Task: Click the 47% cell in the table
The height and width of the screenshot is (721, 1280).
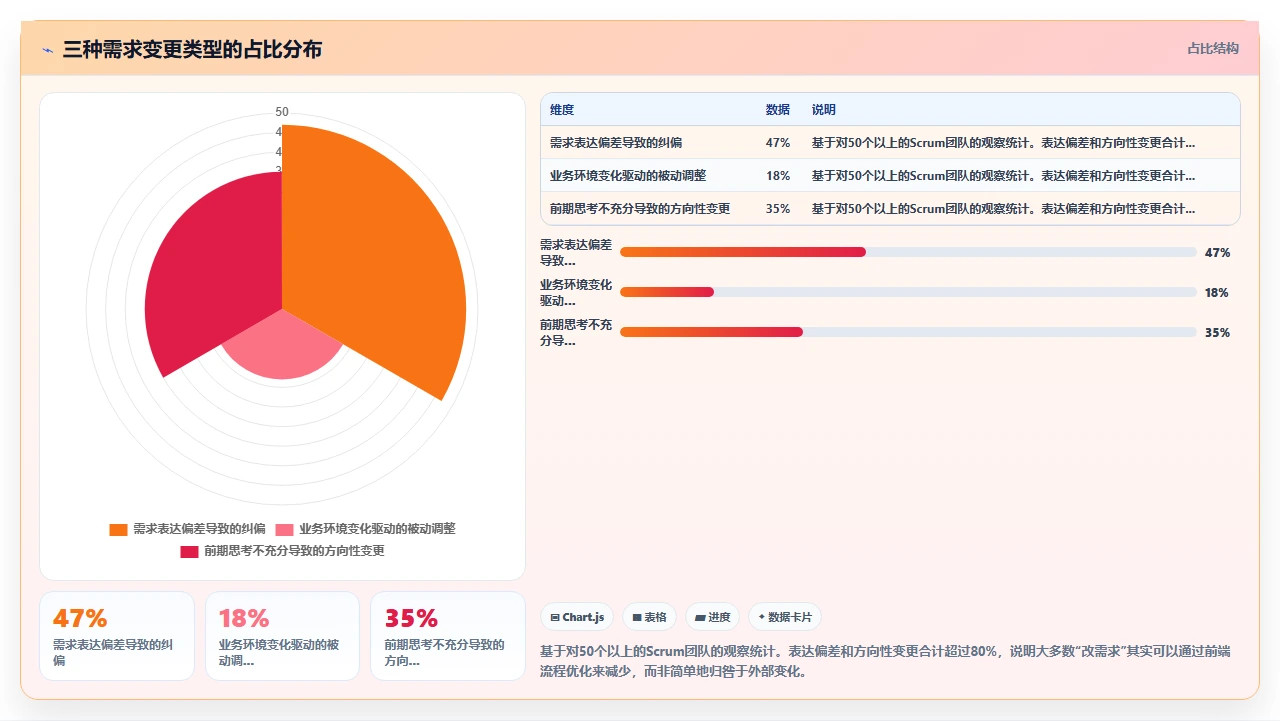Action: [x=778, y=143]
